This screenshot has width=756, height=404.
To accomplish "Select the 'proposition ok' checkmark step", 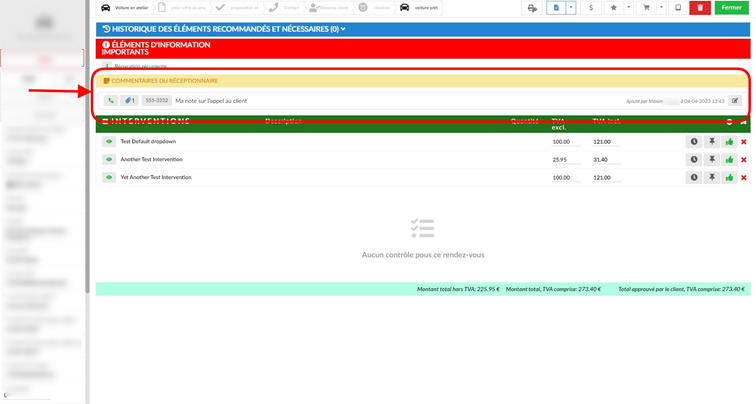I will [x=238, y=8].
